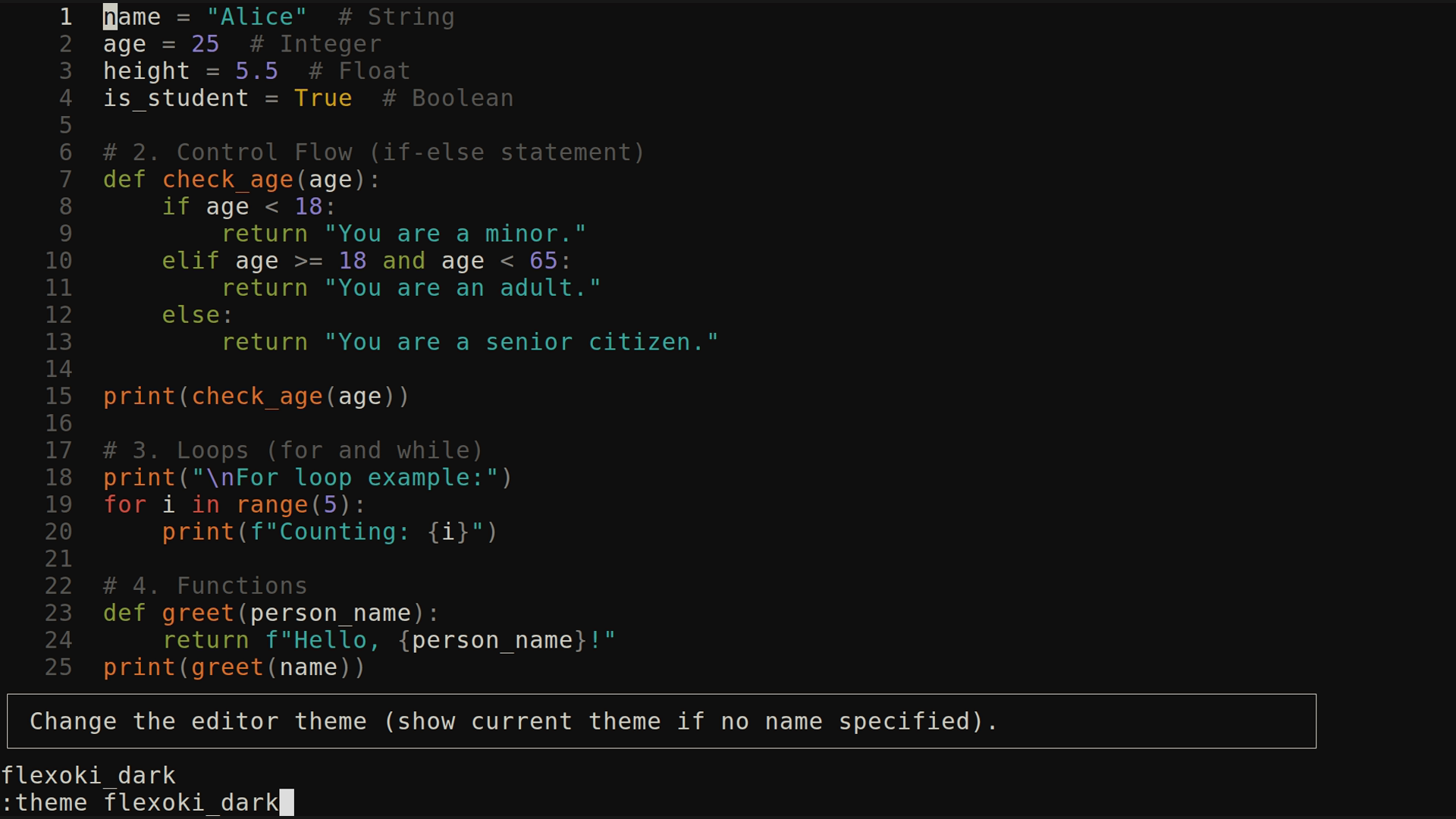Select the float value 5.5
The width and height of the screenshot is (1456, 819).
[256, 71]
